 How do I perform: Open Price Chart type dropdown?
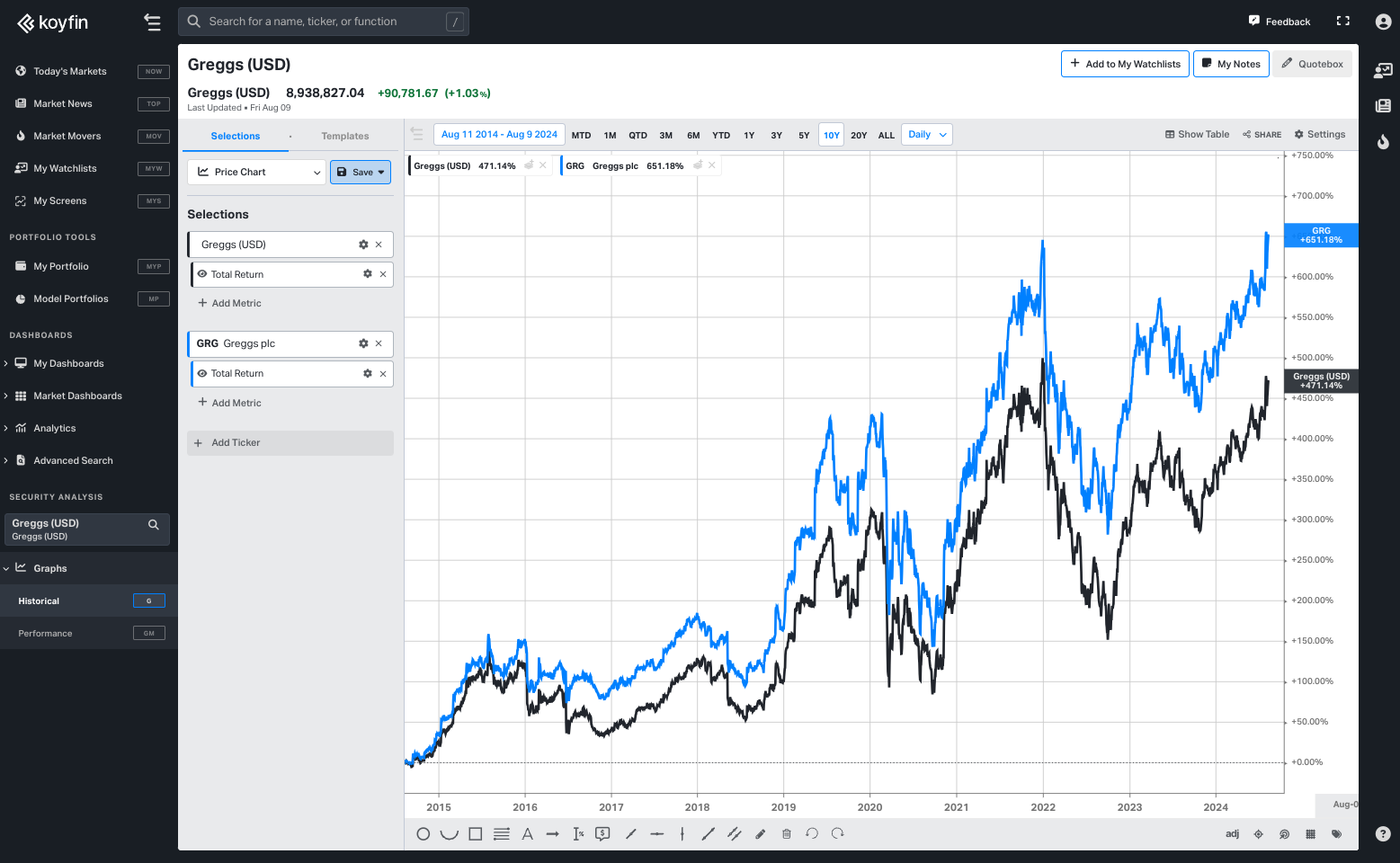(256, 172)
